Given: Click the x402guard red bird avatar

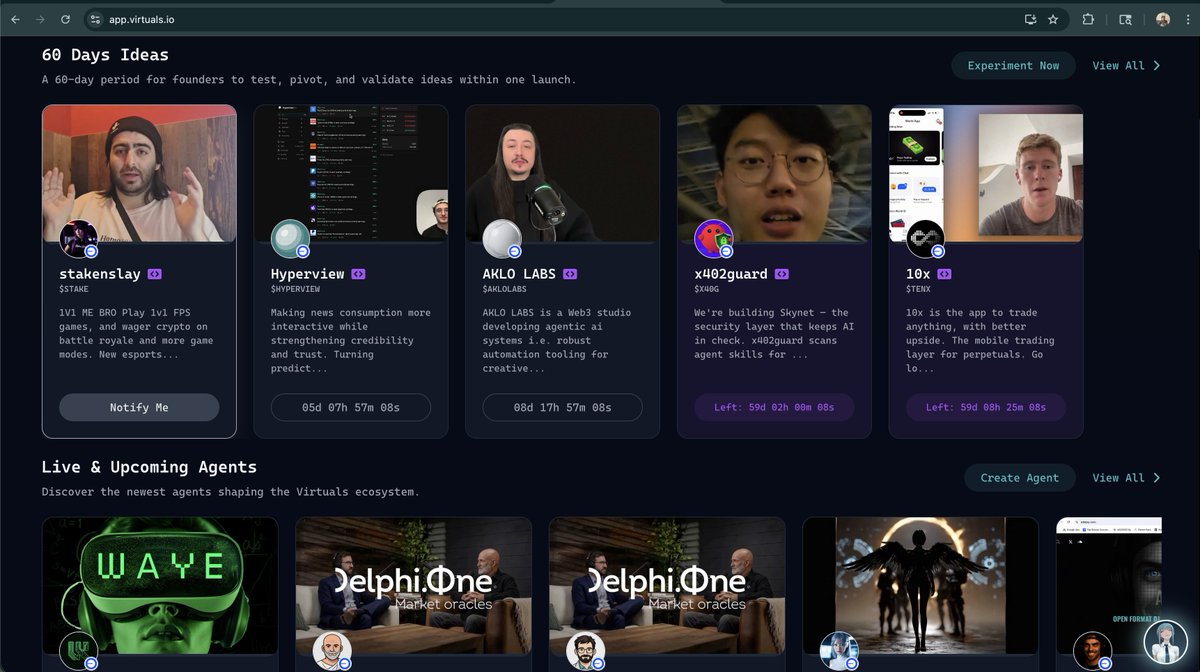Looking at the screenshot, I should (714, 239).
